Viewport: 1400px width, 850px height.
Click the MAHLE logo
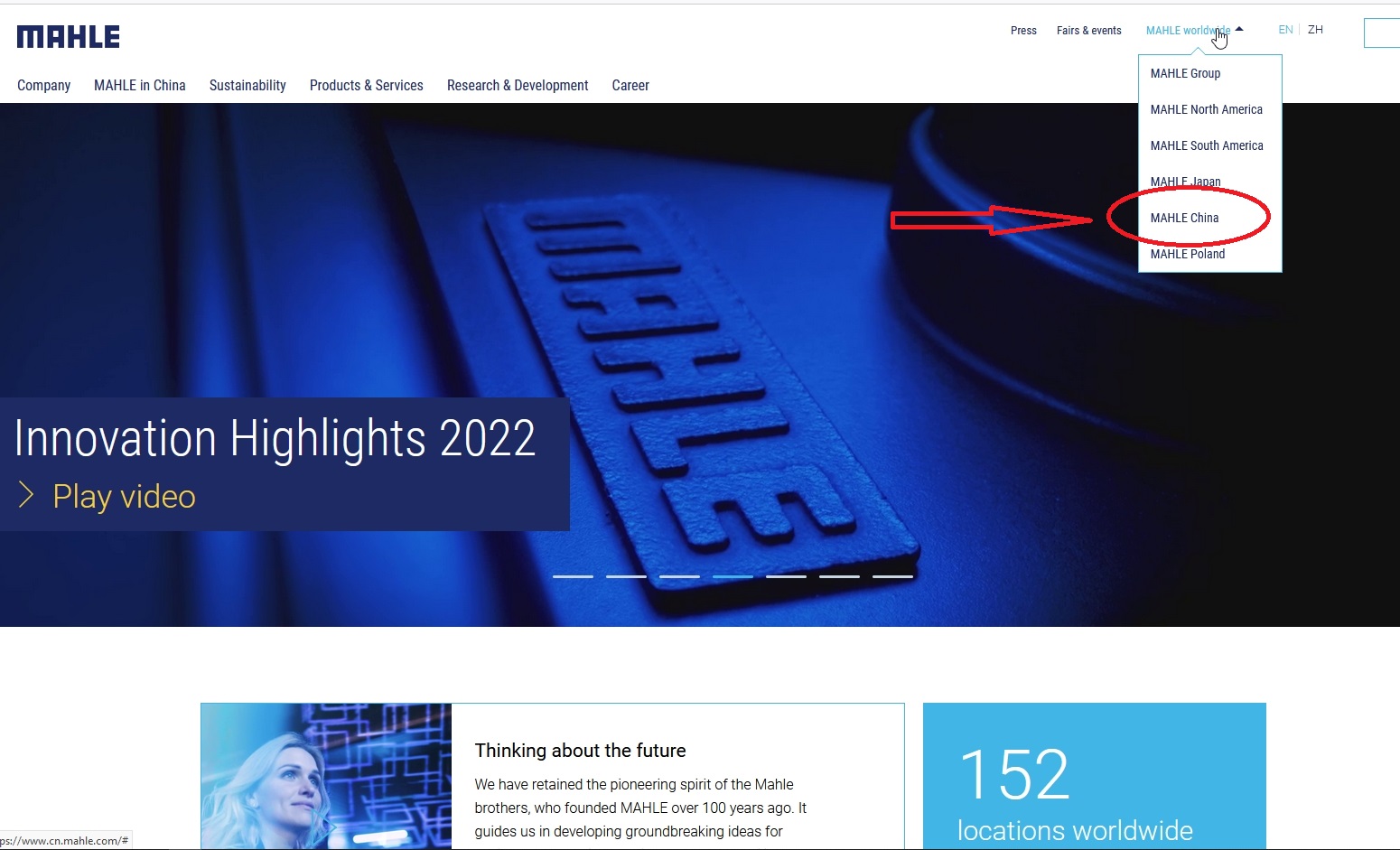point(69,37)
